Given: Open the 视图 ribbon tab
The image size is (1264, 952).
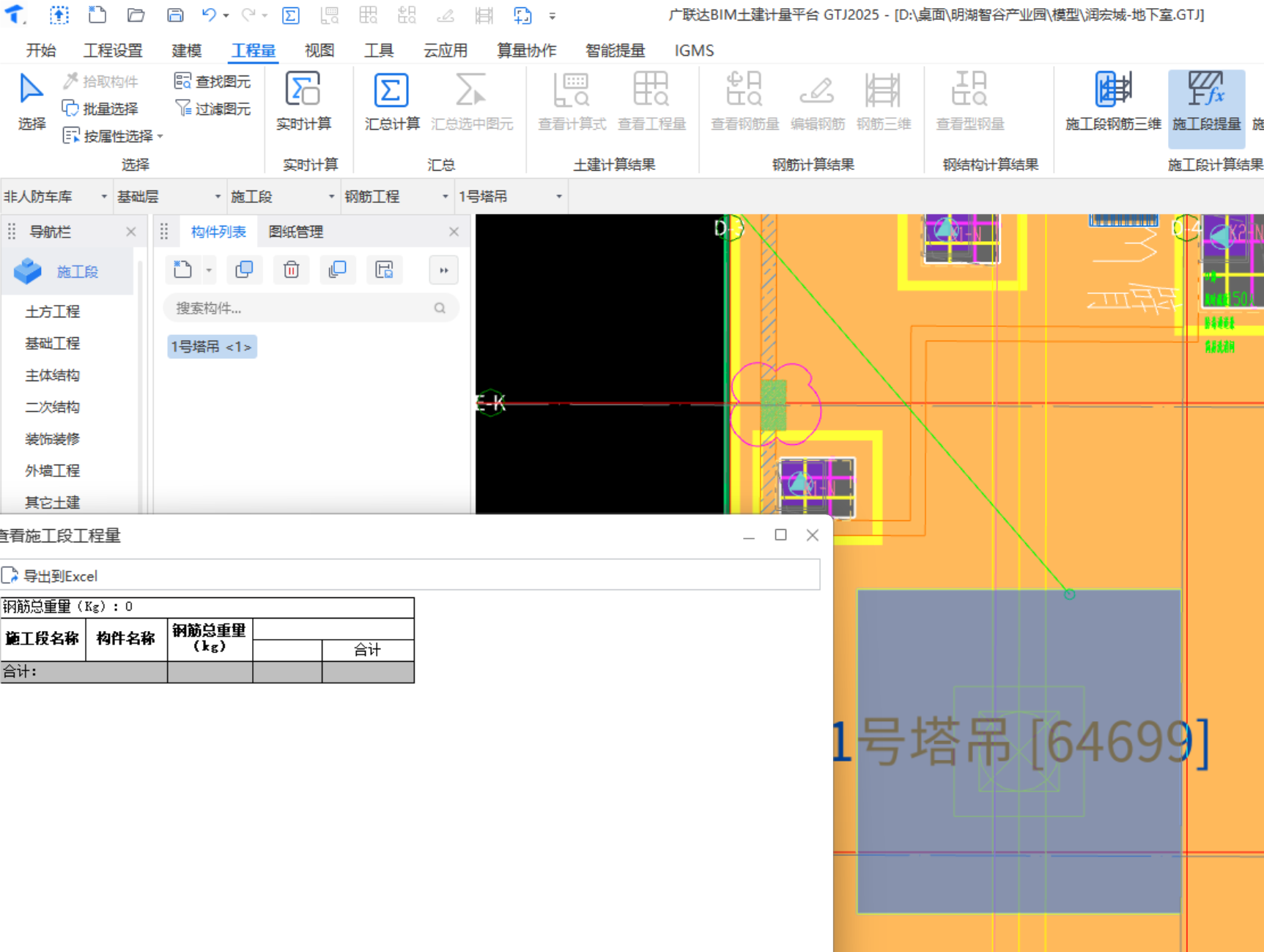Looking at the screenshot, I should pos(319,51).
